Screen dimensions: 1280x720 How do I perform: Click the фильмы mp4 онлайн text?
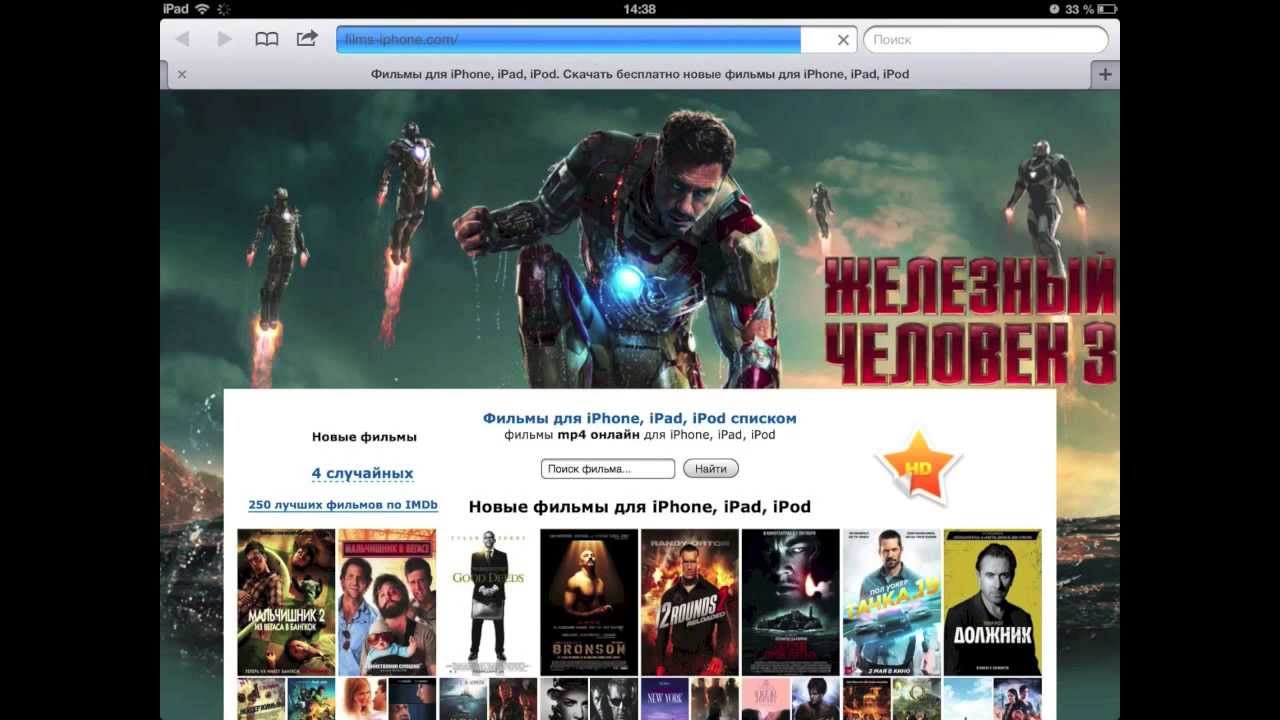(x=640, y=435)
